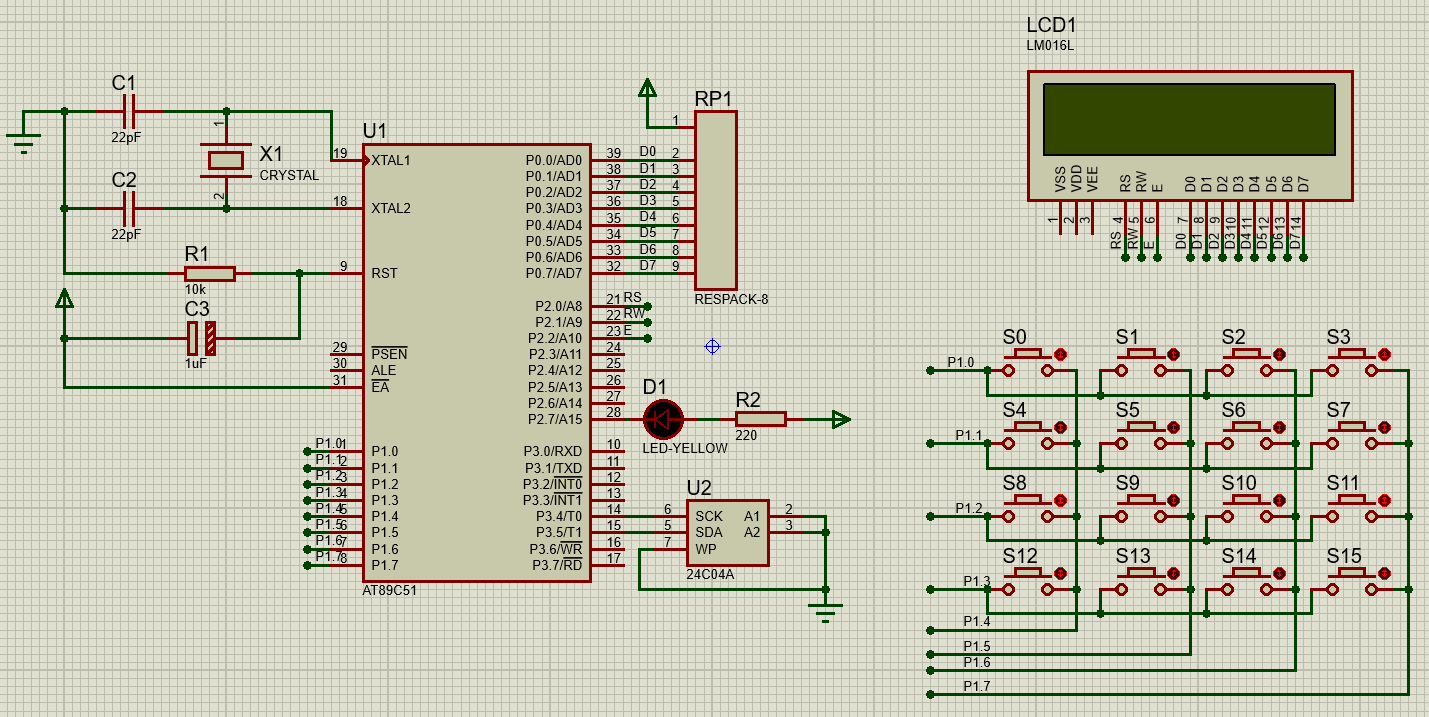The height and width of the screenshot is (717, 1429).
Task: Click the U1 reference label
Action: point(374,131)
